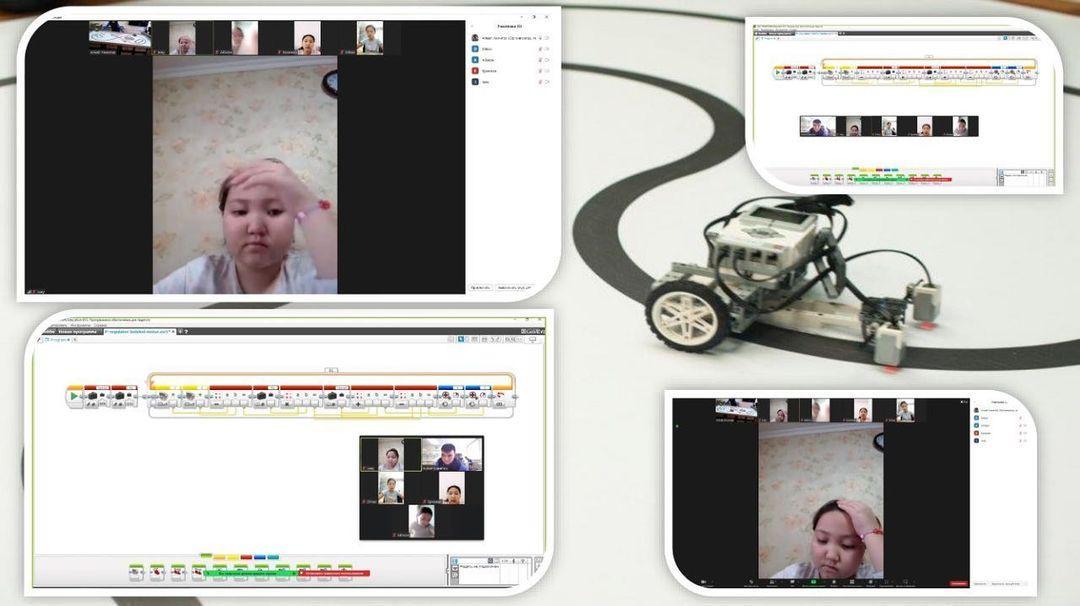This screenshot has height=606, width=1080.
Task: Select blue Advanced palette tab in large EV3
Action: [x=260, y=557]
